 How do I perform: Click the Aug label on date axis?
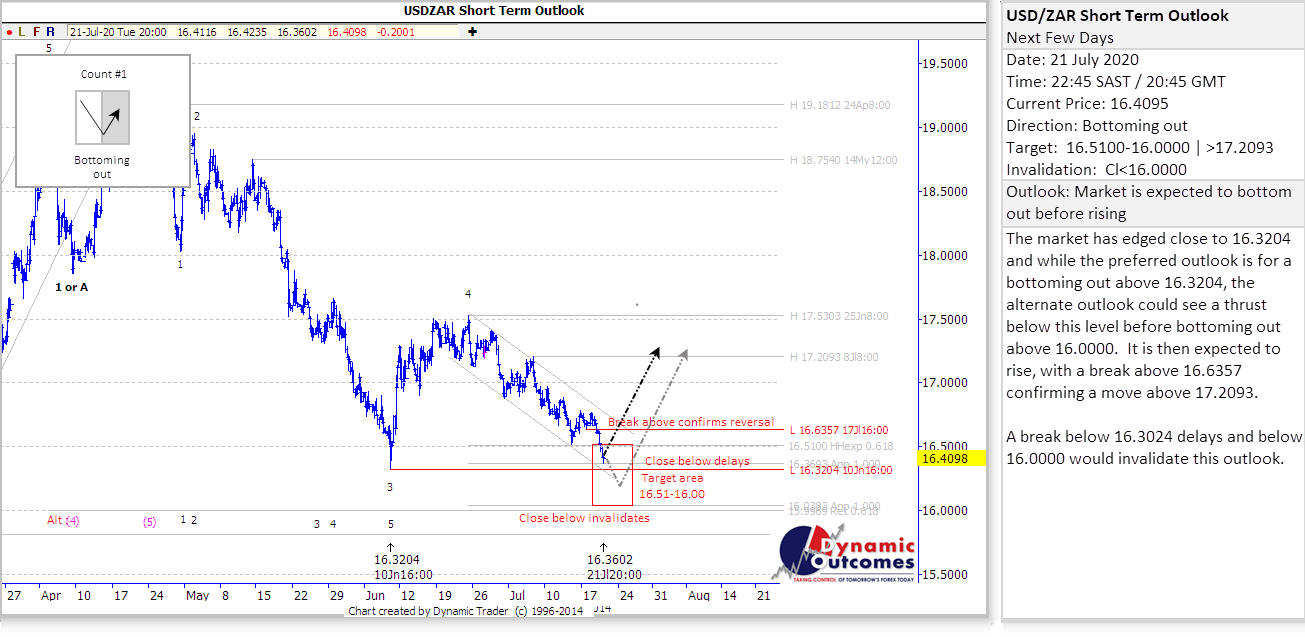pos(698,595)
